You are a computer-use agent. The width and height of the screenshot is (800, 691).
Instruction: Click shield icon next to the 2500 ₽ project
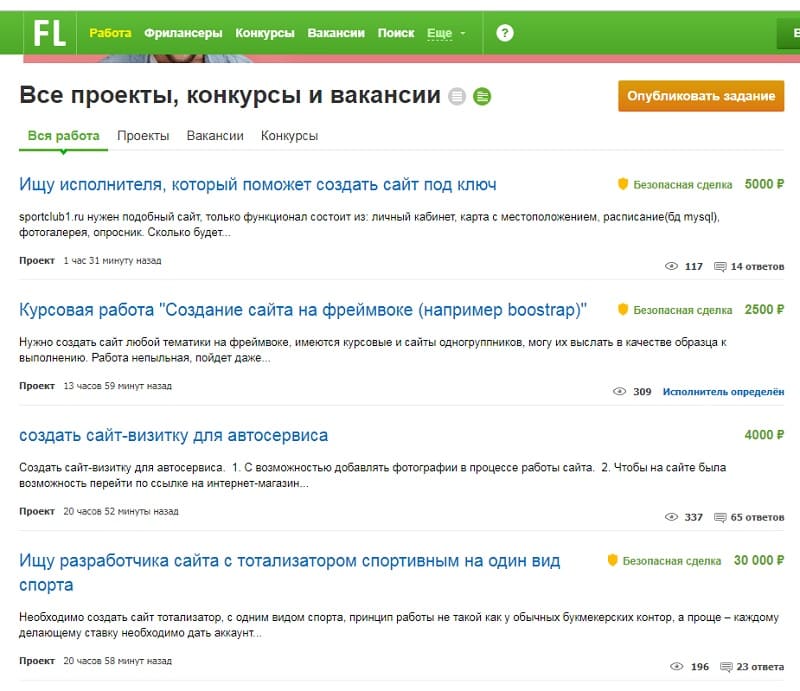[622, 310]
